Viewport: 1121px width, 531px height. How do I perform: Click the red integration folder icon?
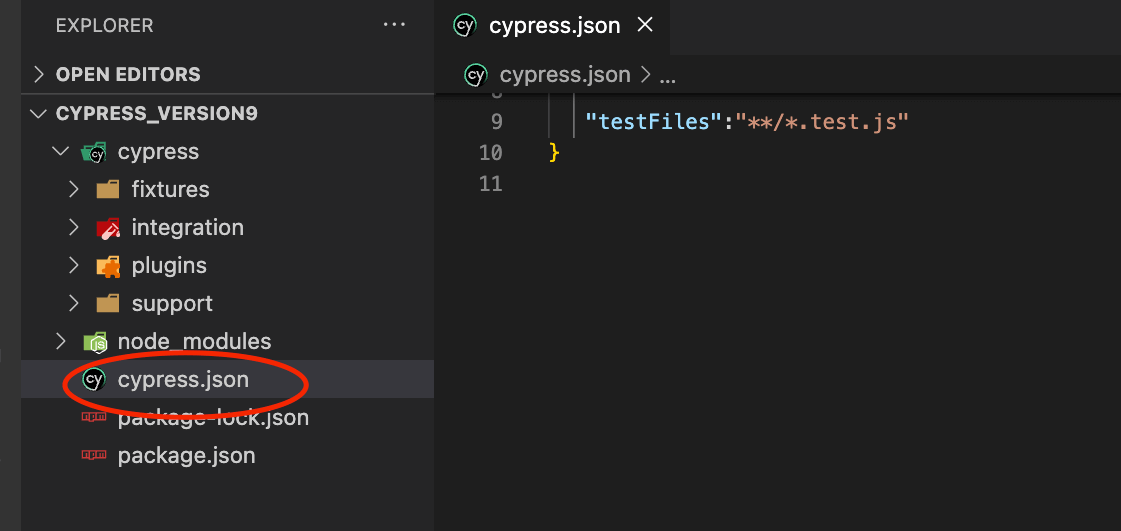[x=108, y=228]
